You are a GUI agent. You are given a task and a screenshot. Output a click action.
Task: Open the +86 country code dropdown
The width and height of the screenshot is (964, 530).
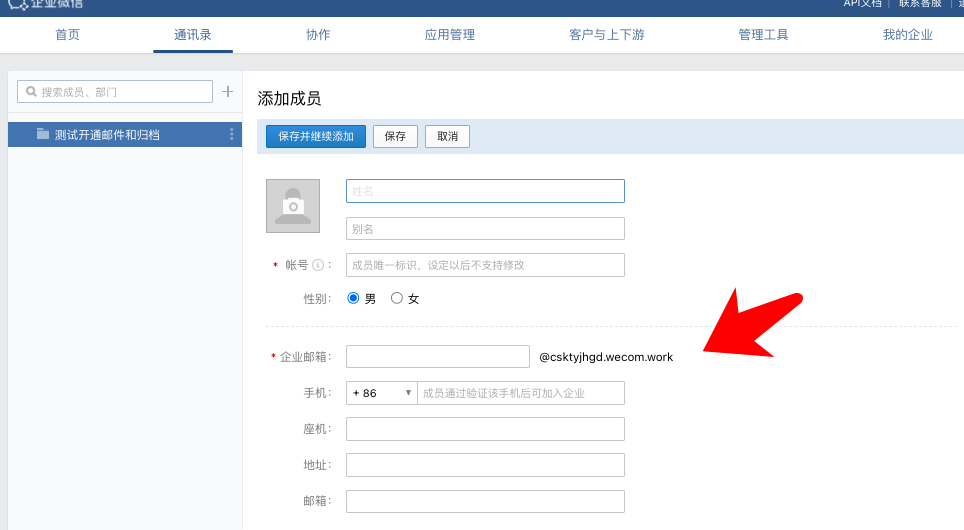[381, 393]
